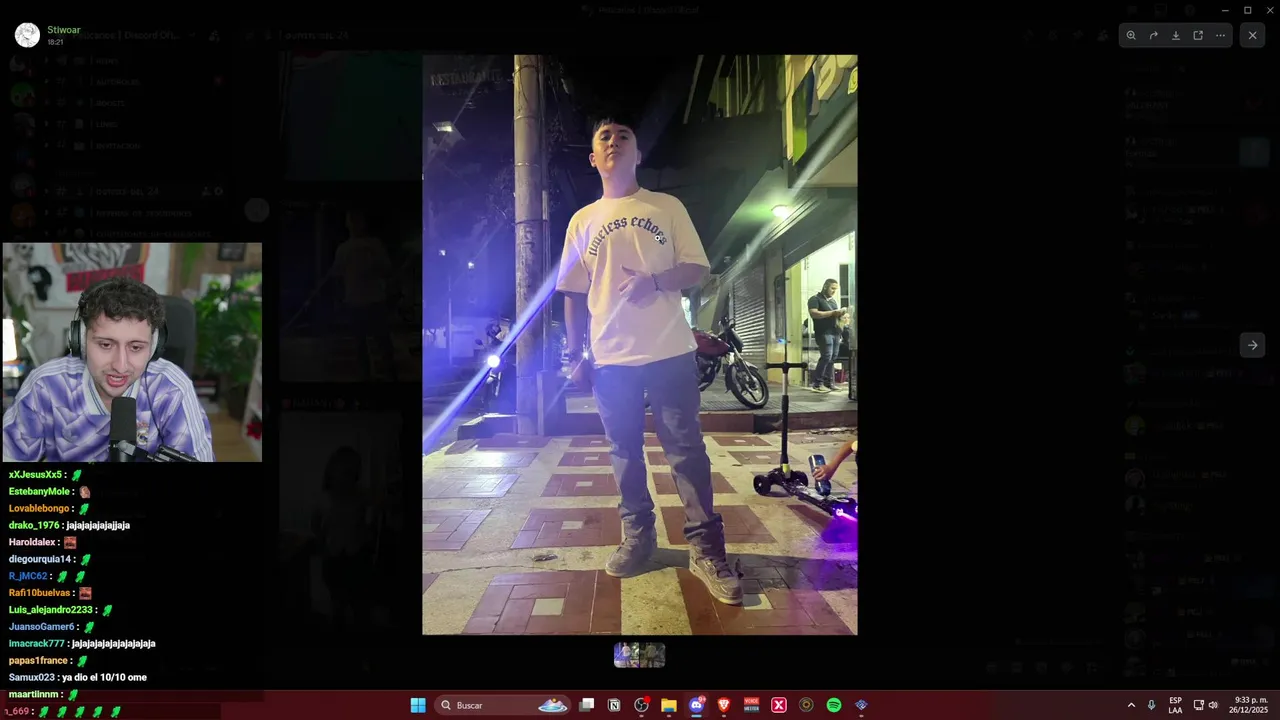Expand the hidden system tray icons
This screenshot has width=1280, height=720.
click(1131, 705)
